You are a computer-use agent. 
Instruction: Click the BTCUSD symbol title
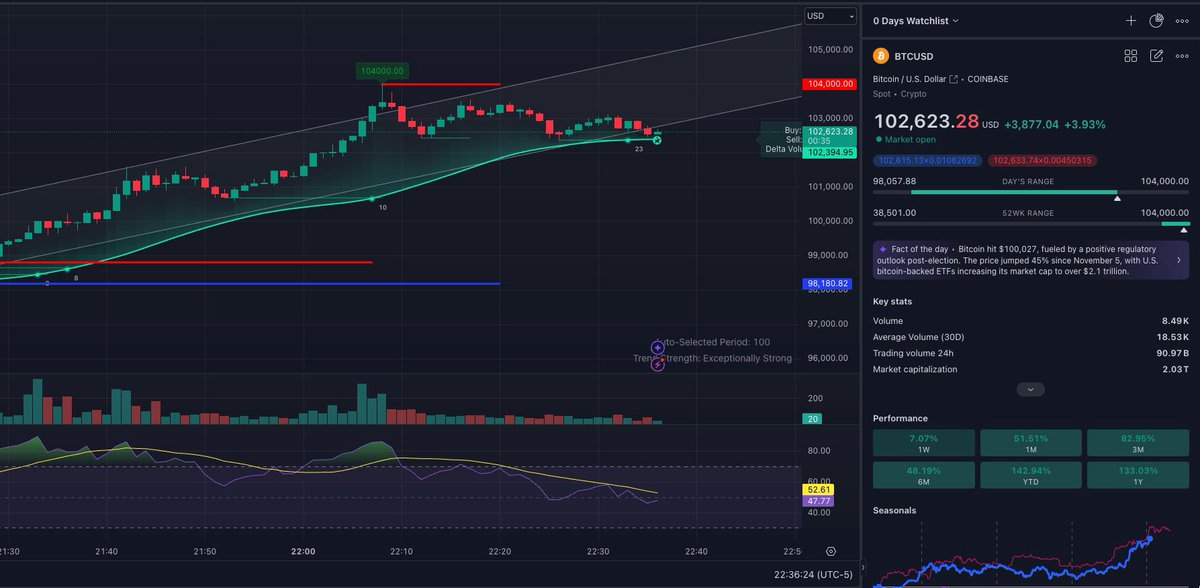(x=916, y=57)
